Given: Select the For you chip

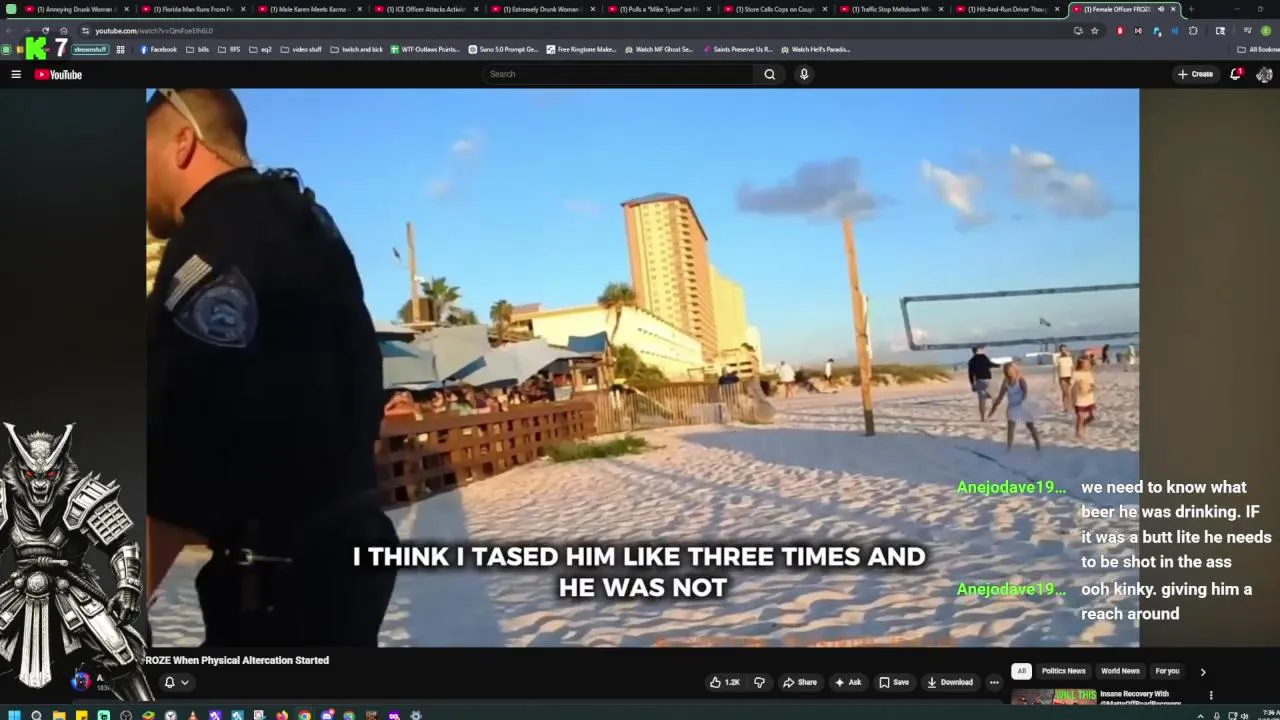Looking at the screenshot, I should click(x=1167, y=671).
